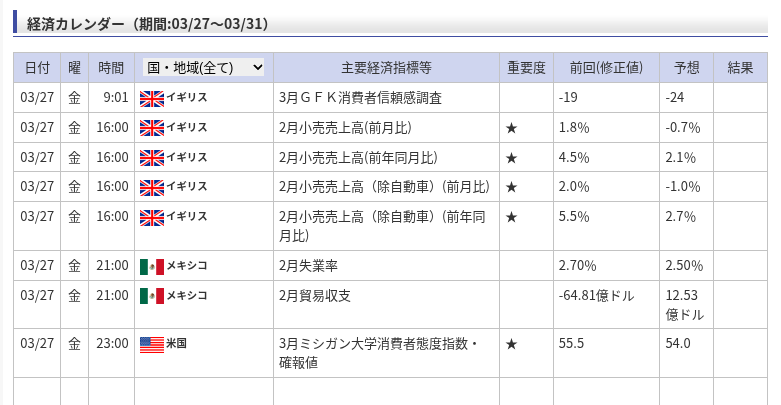Click UK flag in 小売売上高(除自動車)(前月比) row
This screenshot has width=781, height=405.
pos(151,187)
